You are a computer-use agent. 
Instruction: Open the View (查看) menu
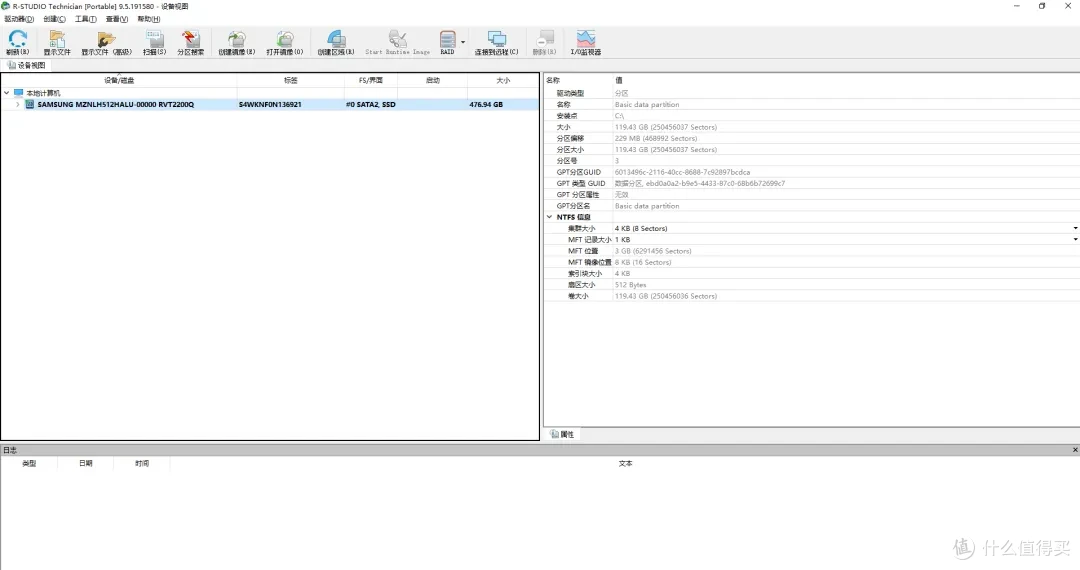pos(116,19)
